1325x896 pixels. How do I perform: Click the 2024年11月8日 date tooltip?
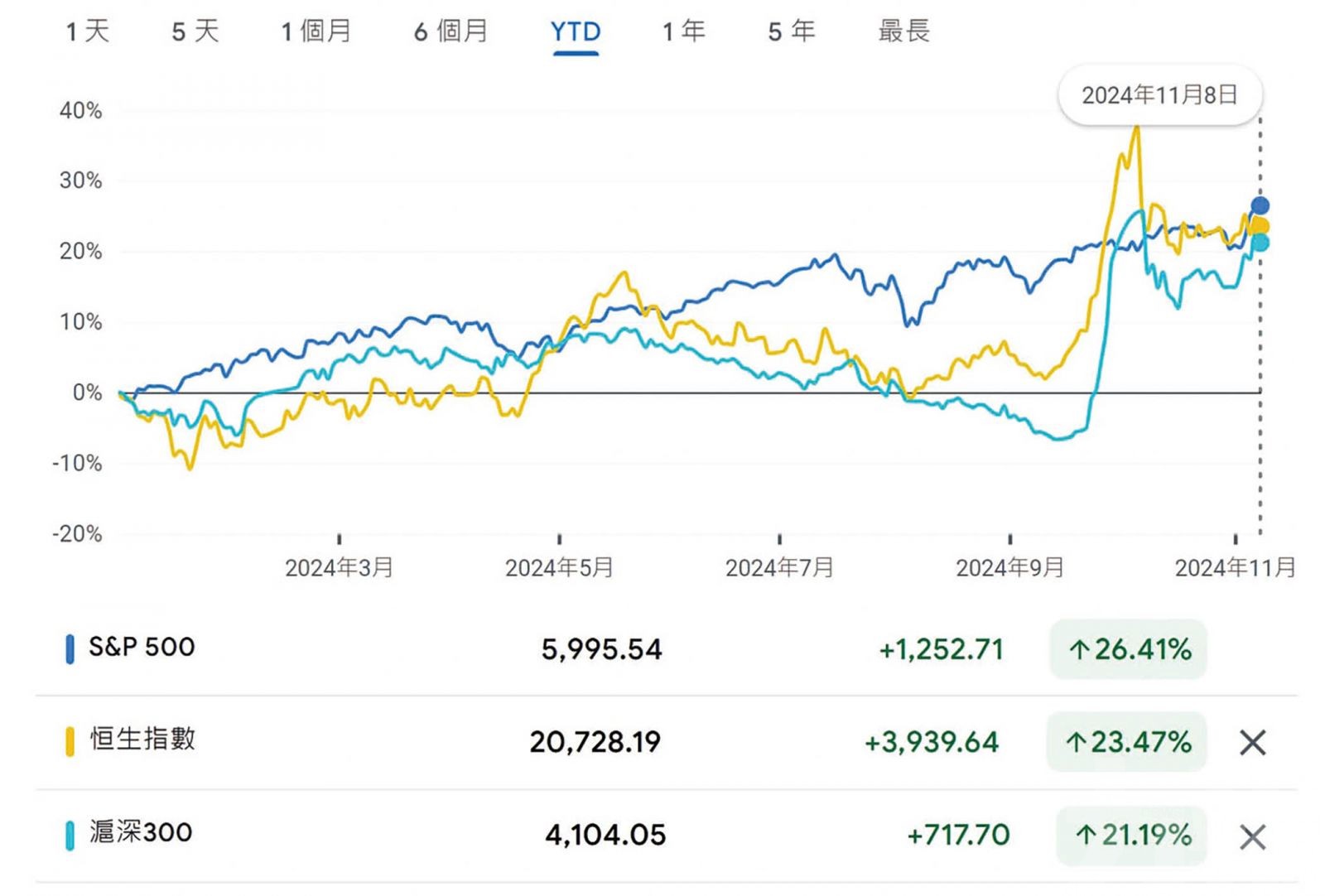[1160, 95]
